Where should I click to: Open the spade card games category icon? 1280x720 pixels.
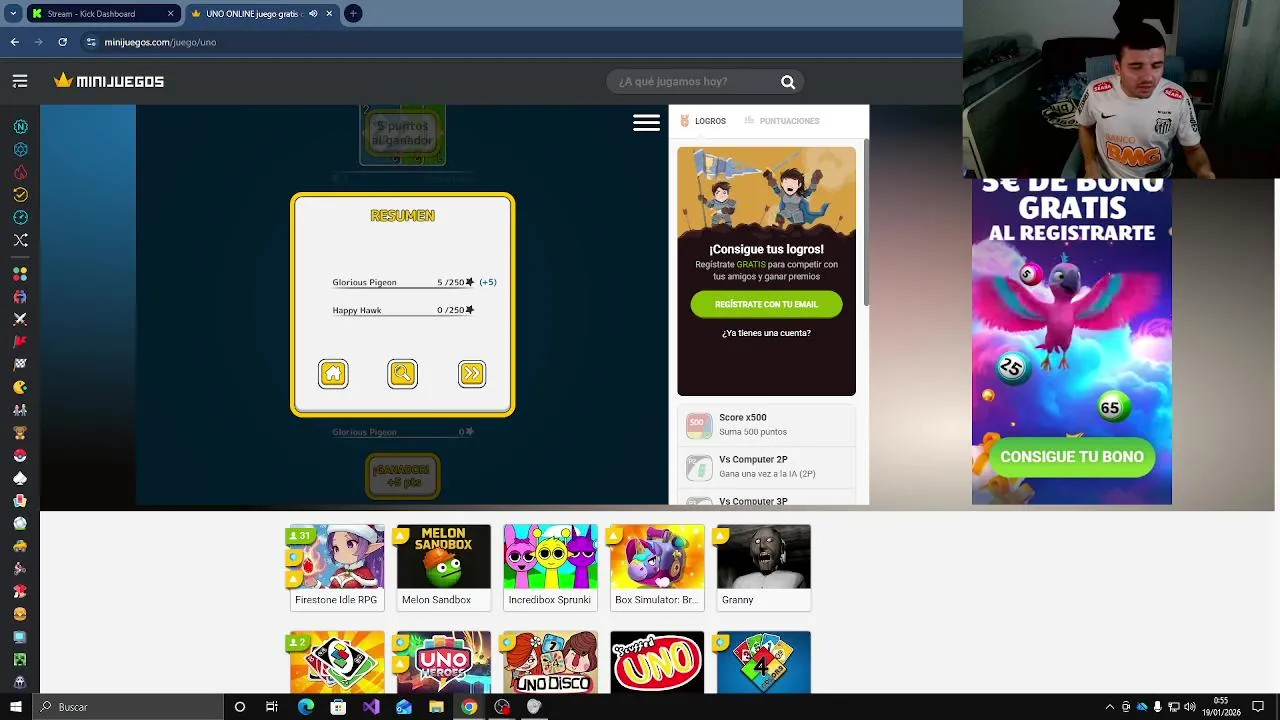tap(20, 478)
